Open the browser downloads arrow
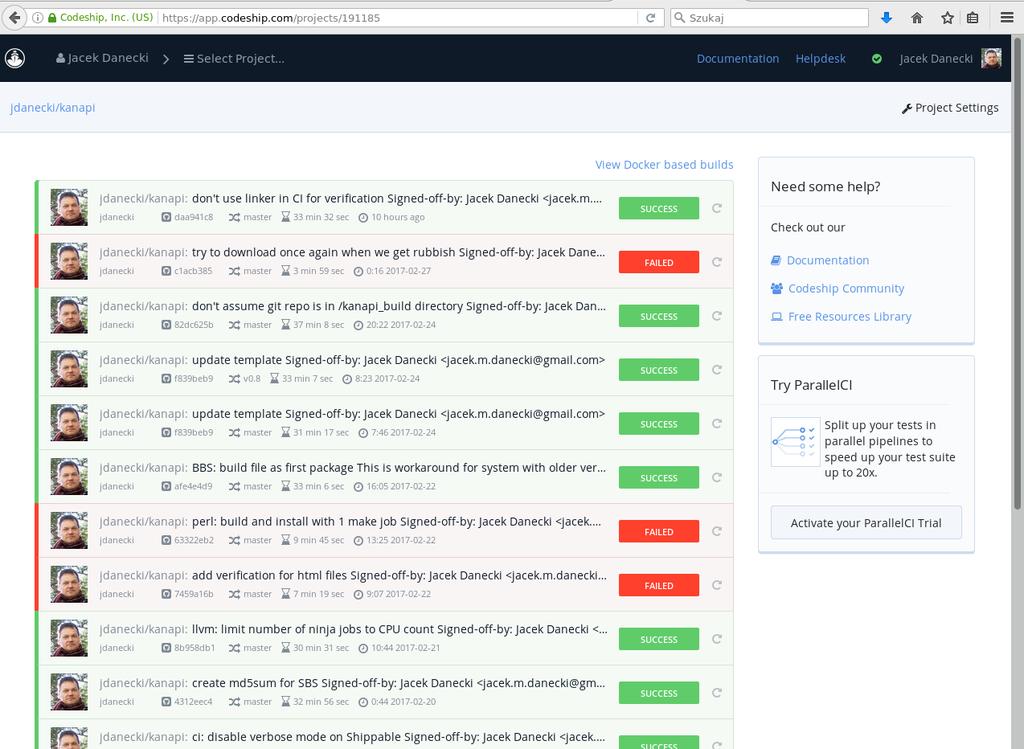 886,18
